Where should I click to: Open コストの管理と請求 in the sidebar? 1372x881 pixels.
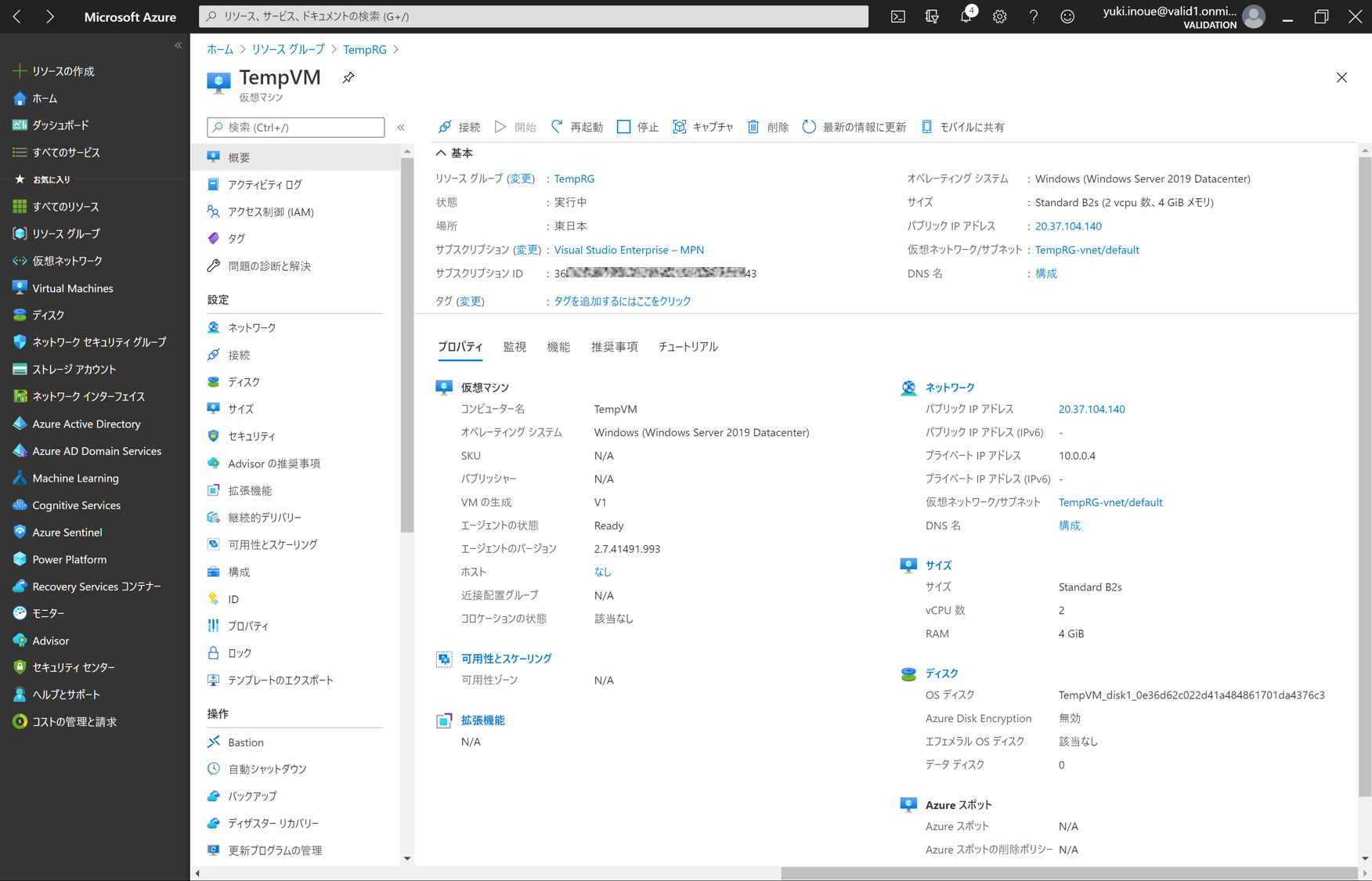pos(64,721)
